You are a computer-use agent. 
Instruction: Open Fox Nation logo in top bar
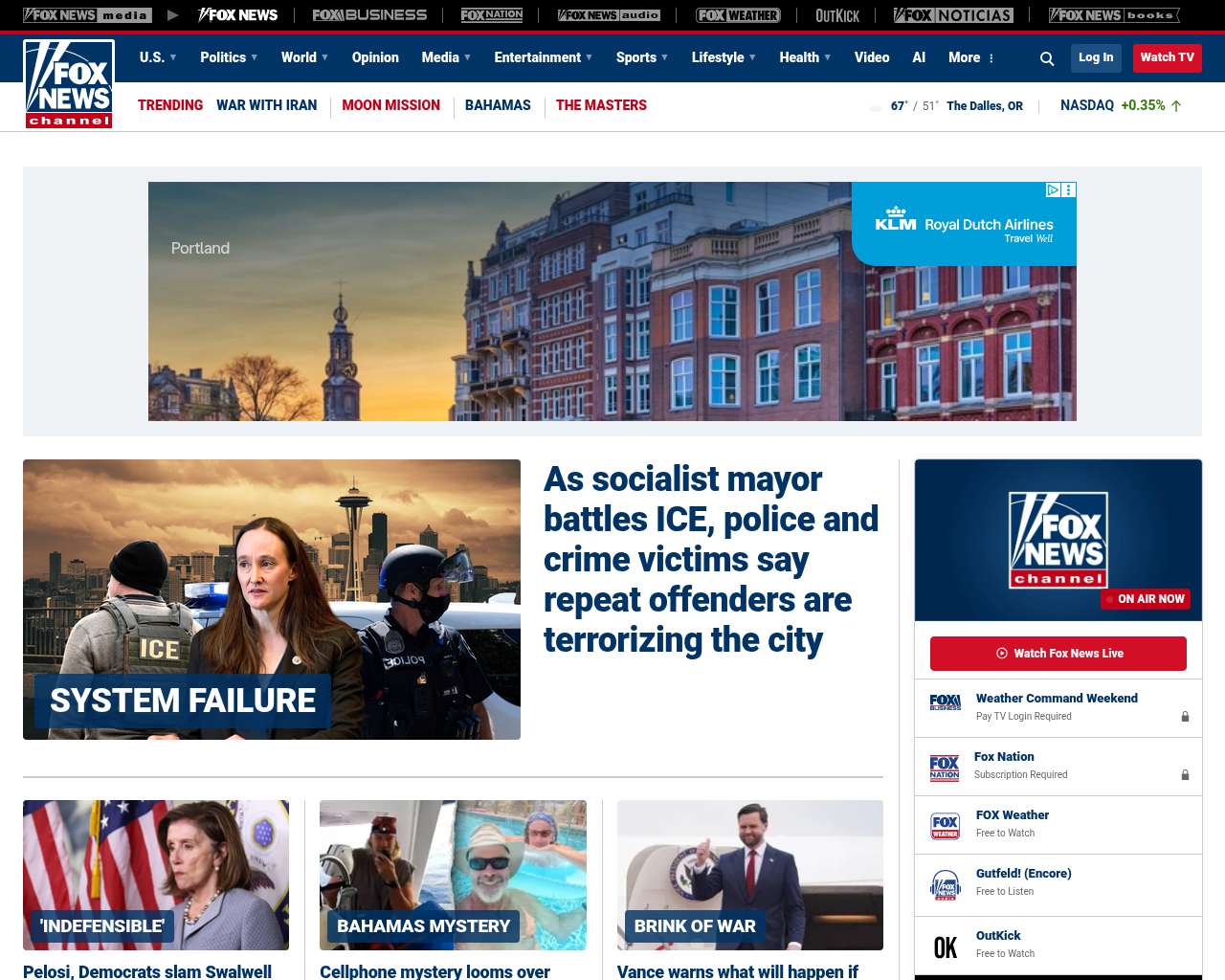(x=492, y=15)
